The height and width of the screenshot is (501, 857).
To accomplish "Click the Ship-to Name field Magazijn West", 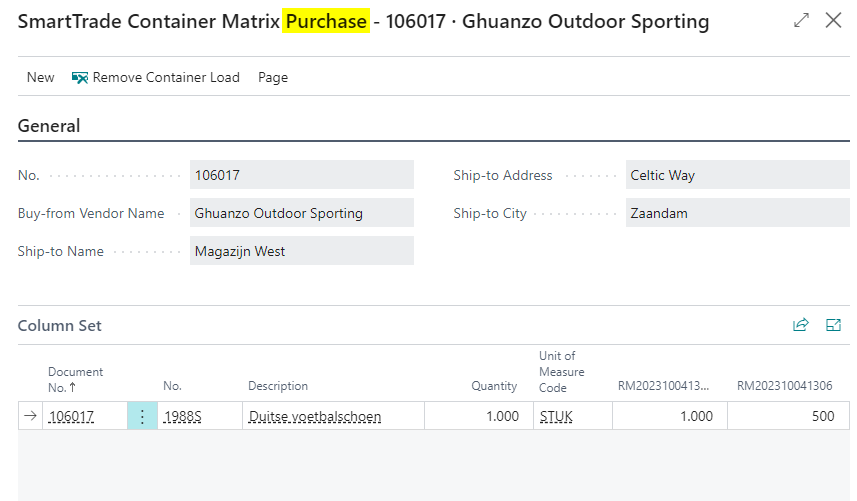I will point(302,251).
